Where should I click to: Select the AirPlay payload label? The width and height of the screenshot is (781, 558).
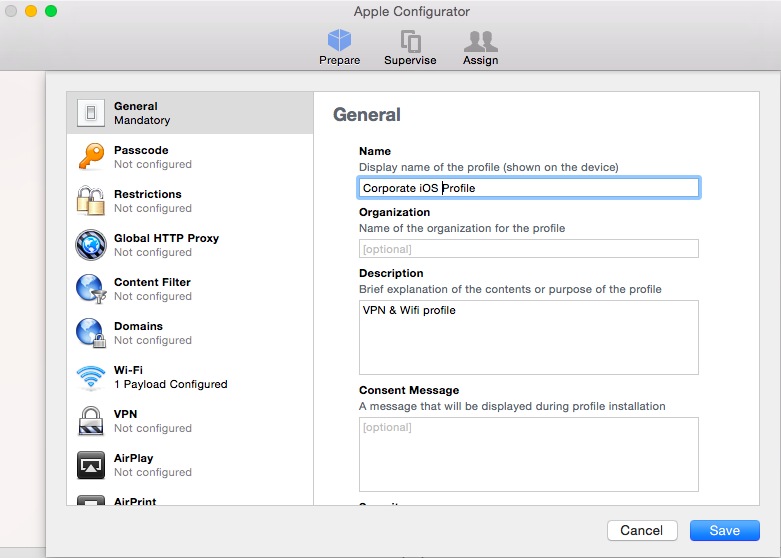pos(133,458)
